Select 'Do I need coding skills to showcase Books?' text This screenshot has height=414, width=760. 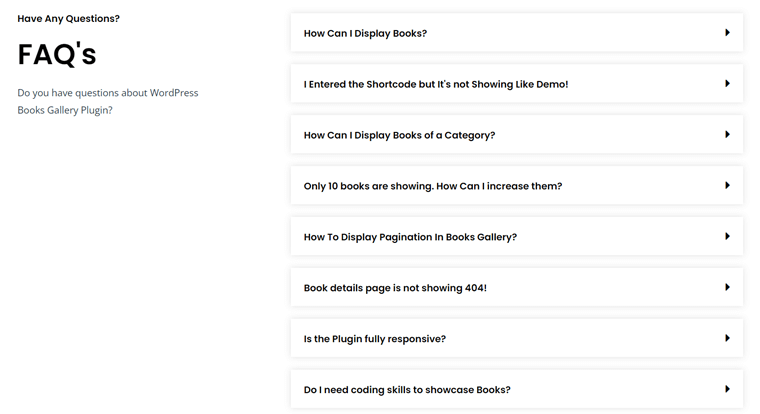(x=407, y=390)
